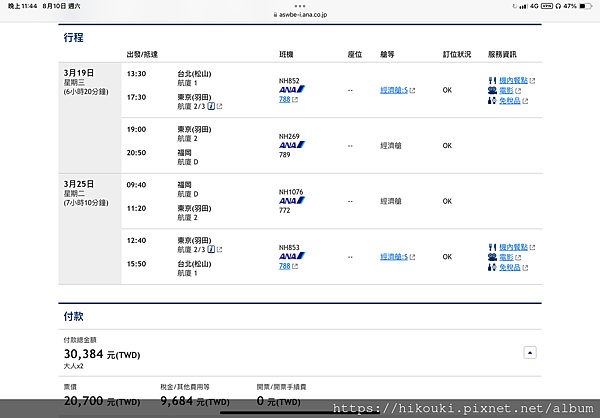The image size is (600, 418).
Task: Click the terminal info icon for 13:30 flight's Haneda arrival
Action: click(211, 106)
